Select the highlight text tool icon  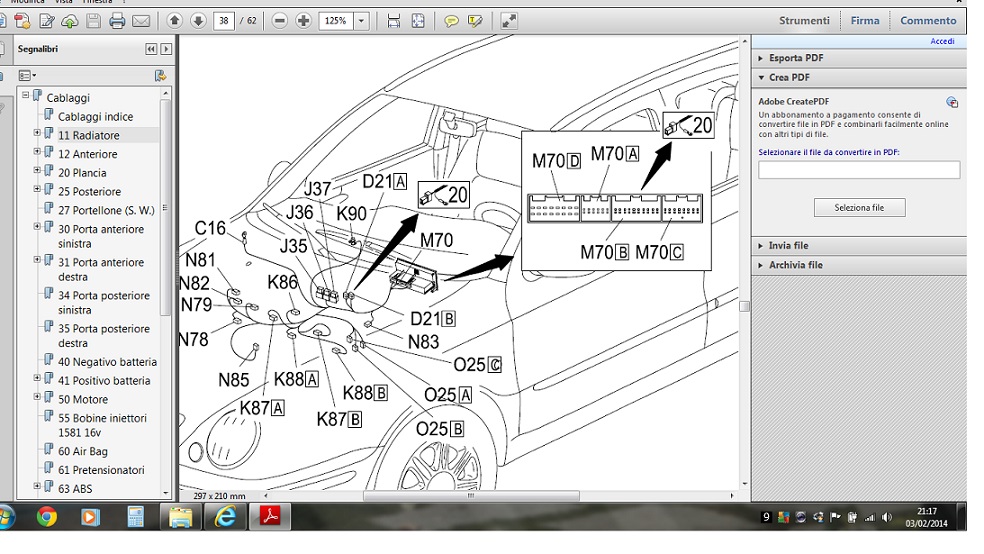pos(475,21)
